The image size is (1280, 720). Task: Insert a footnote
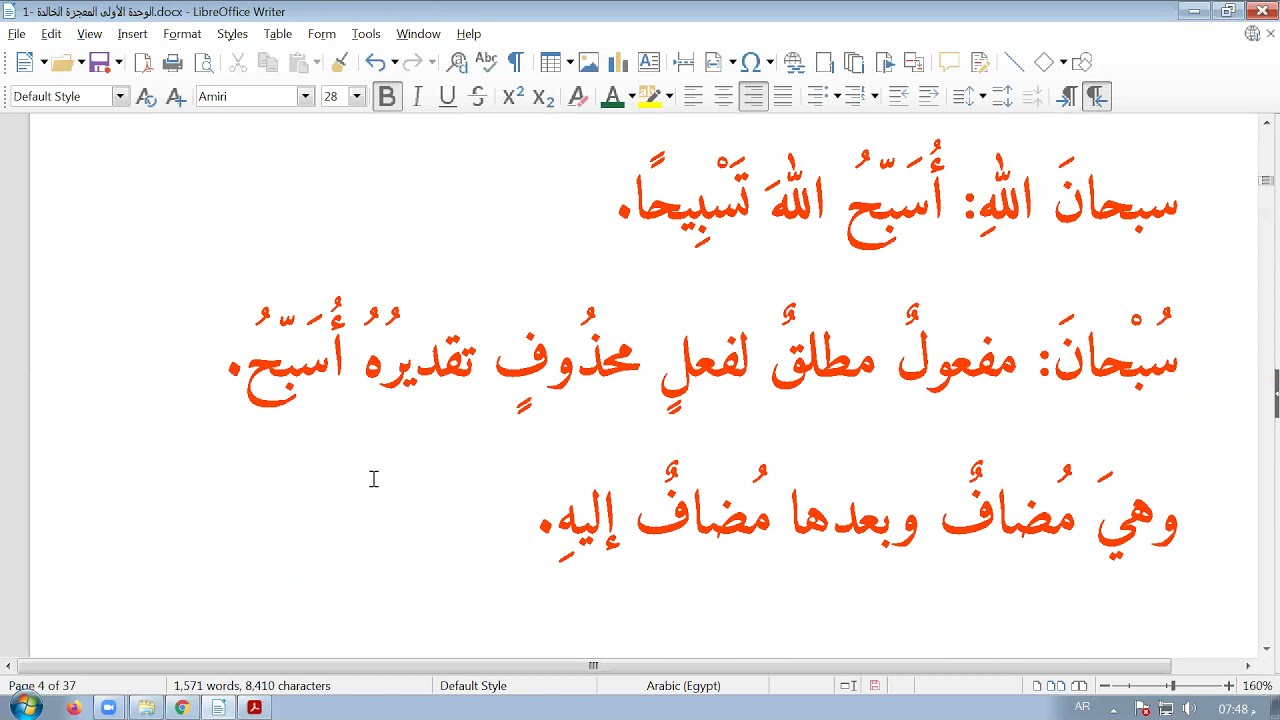(x=824, y=62)
